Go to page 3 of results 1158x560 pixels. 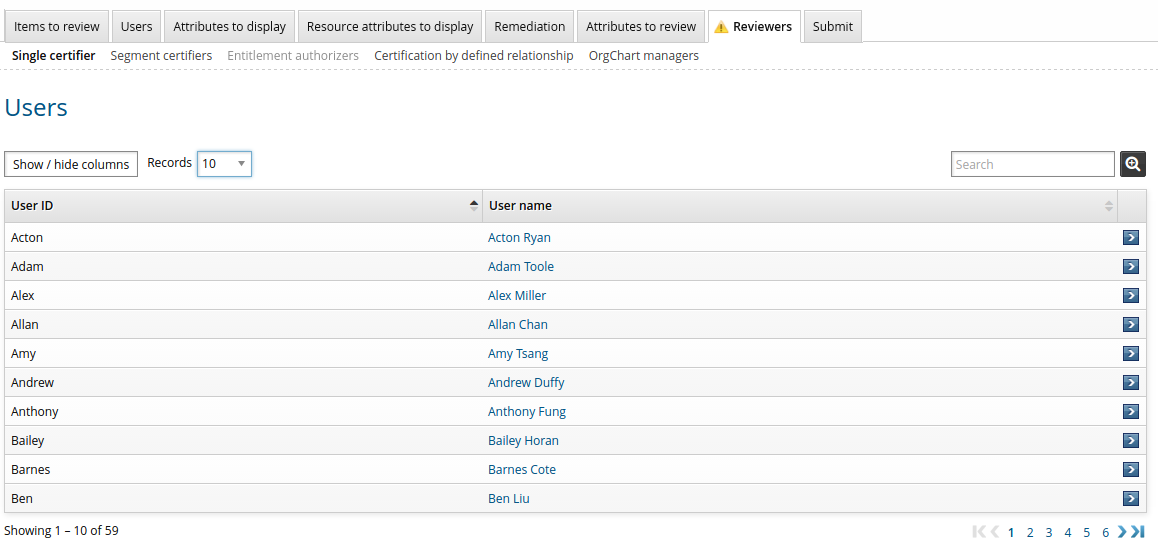point(1049,533)
